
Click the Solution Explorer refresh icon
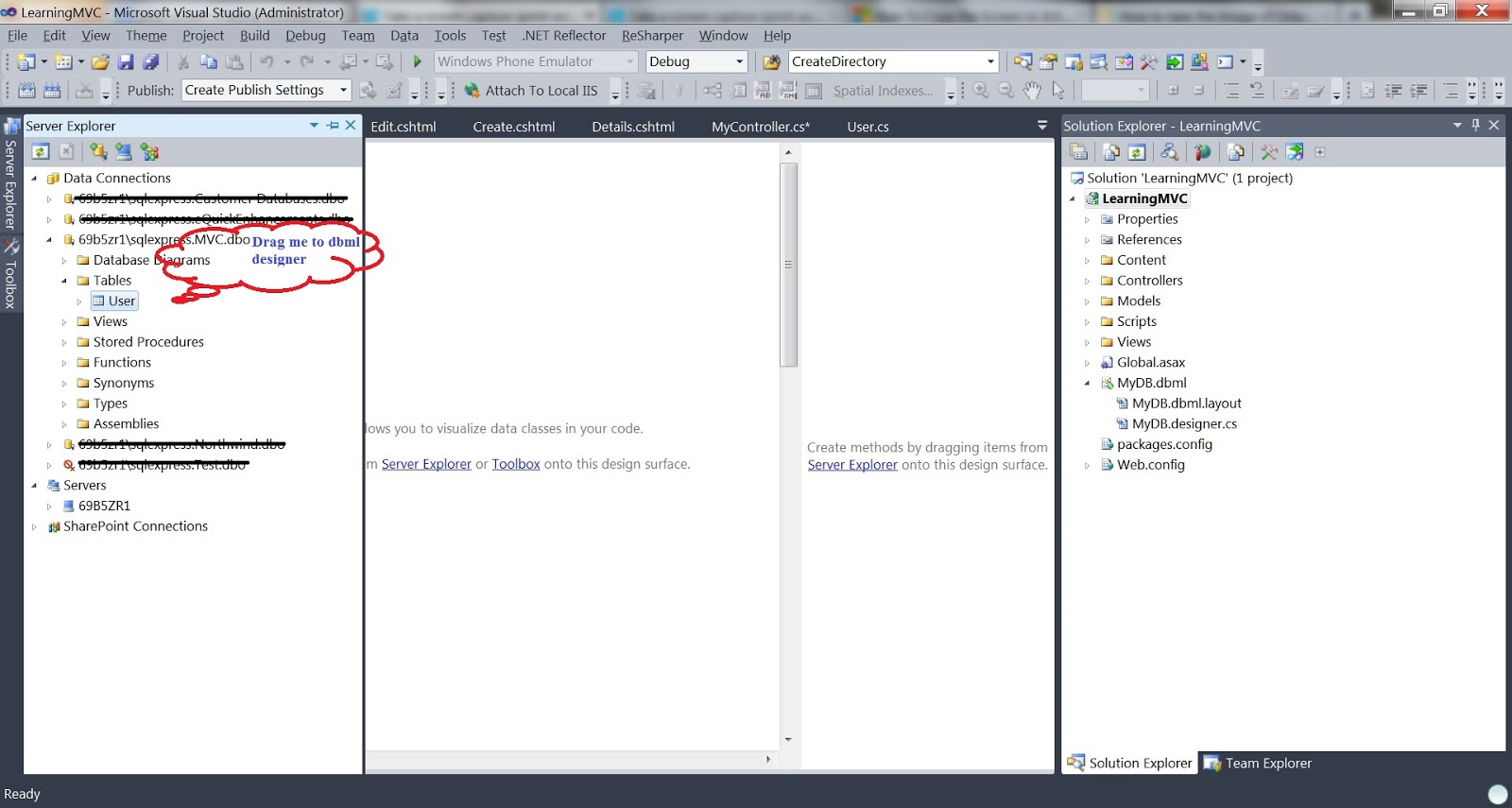[x=1137, y=151]
